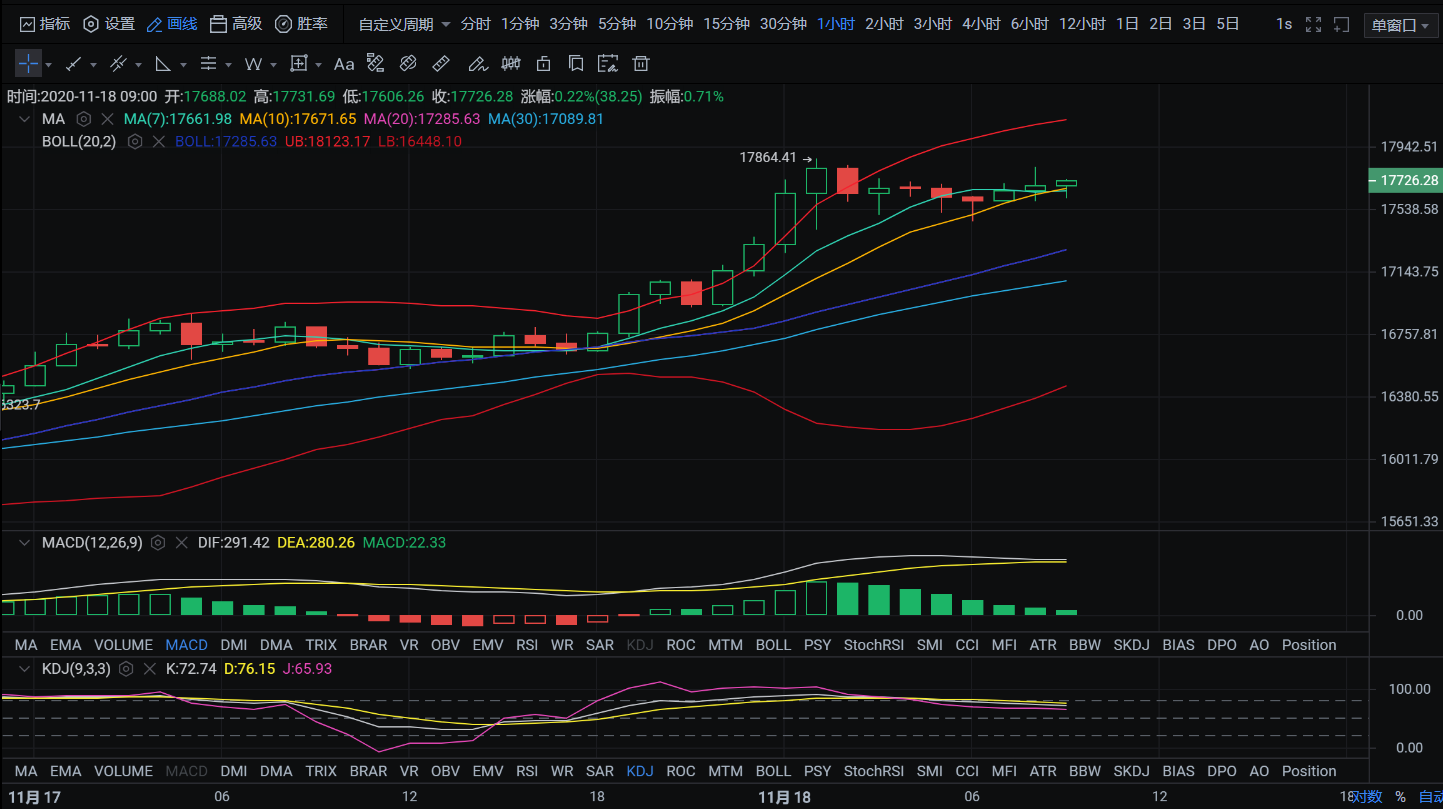Open MACD indicator settings gear icon

pos(158,543)
